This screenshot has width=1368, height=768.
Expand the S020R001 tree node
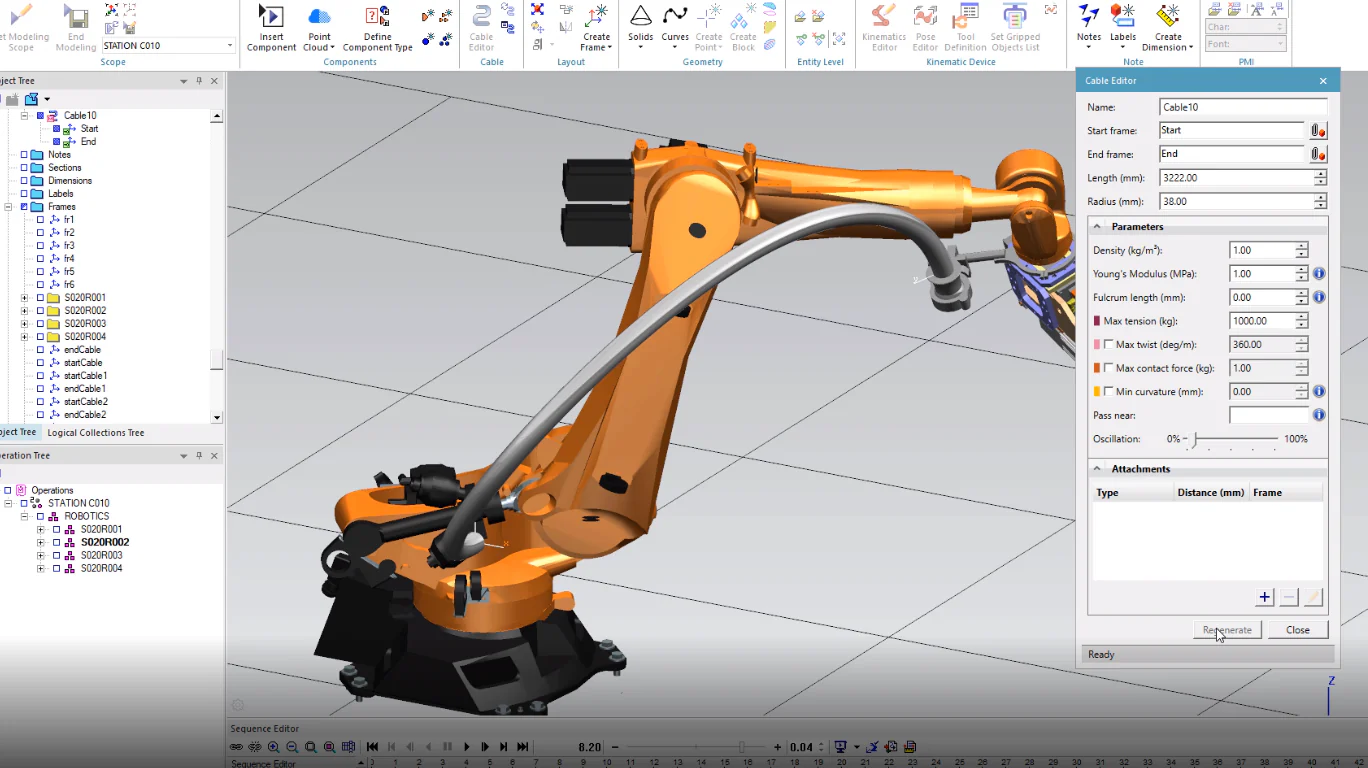tap(24, 298)
